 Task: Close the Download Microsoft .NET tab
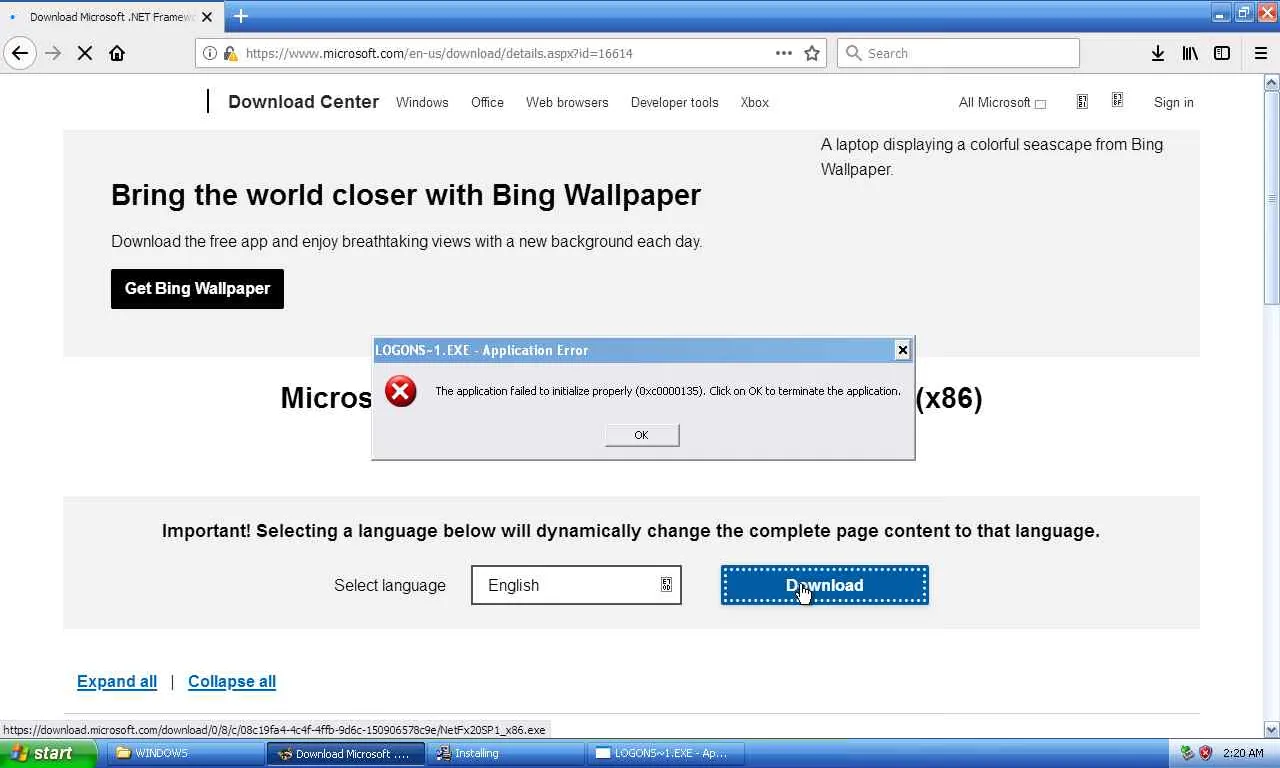coord(207,17)
